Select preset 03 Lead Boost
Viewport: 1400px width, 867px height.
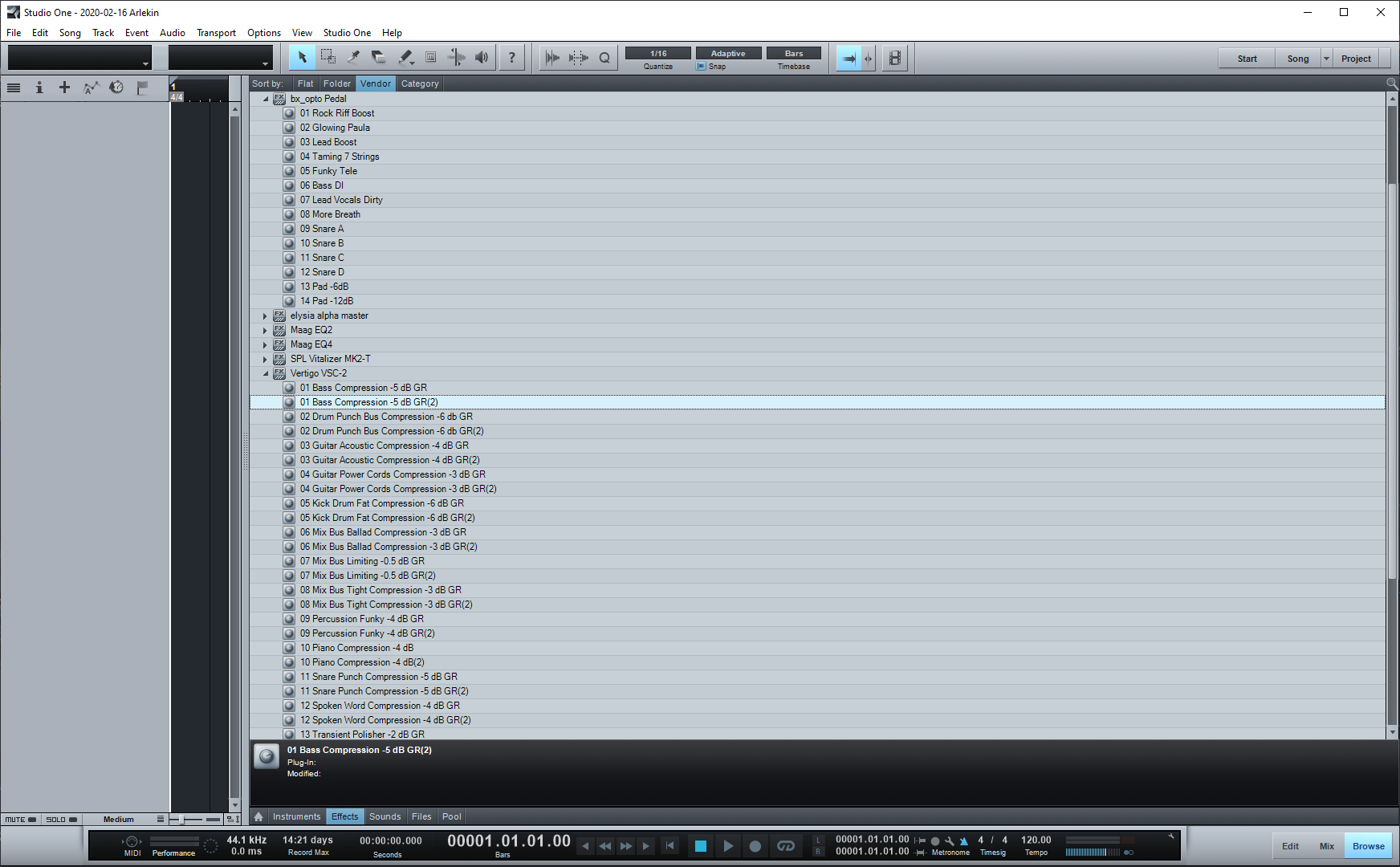point(328,142)
